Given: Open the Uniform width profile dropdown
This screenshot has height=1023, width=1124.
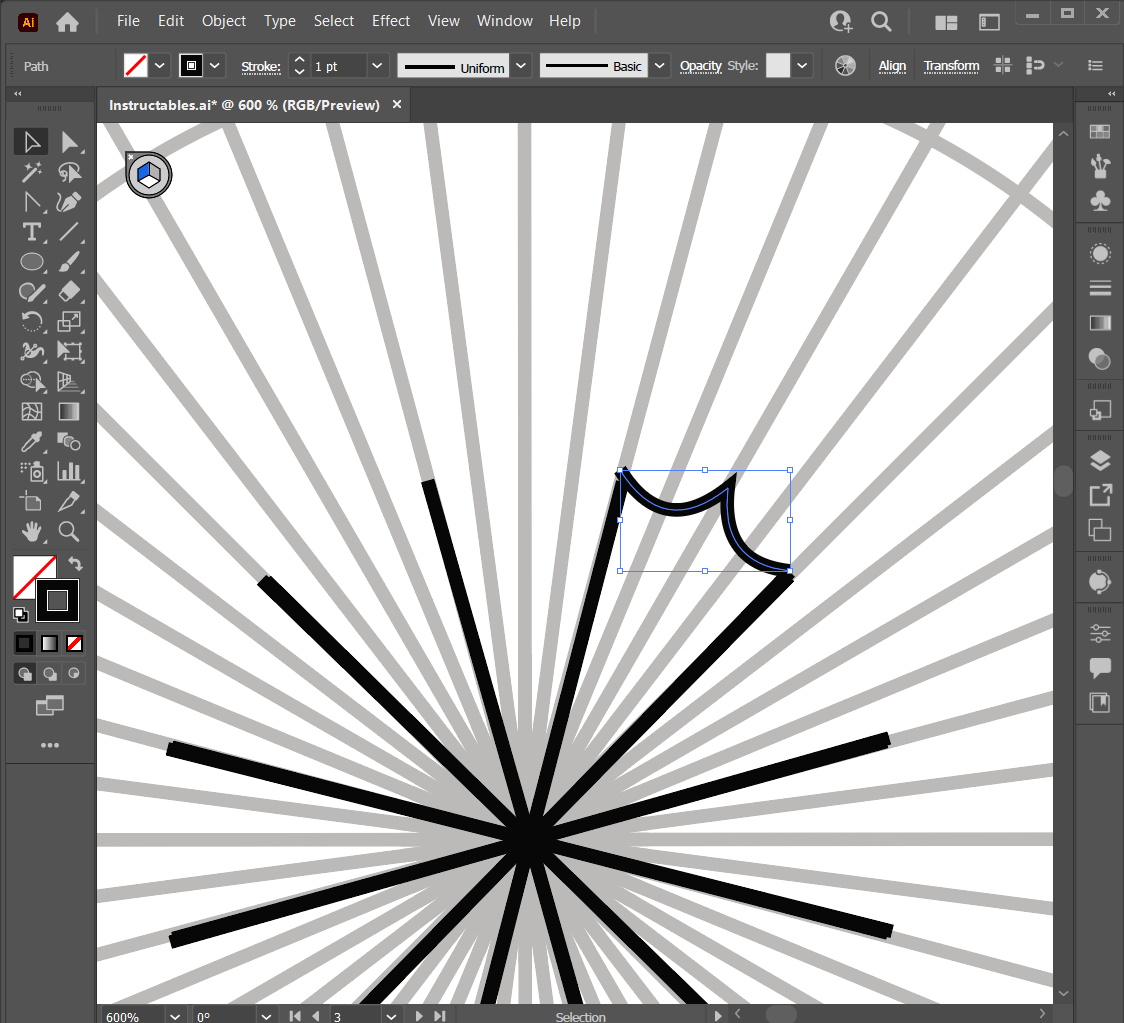Looking at the screenshot, I should (521, 66).
